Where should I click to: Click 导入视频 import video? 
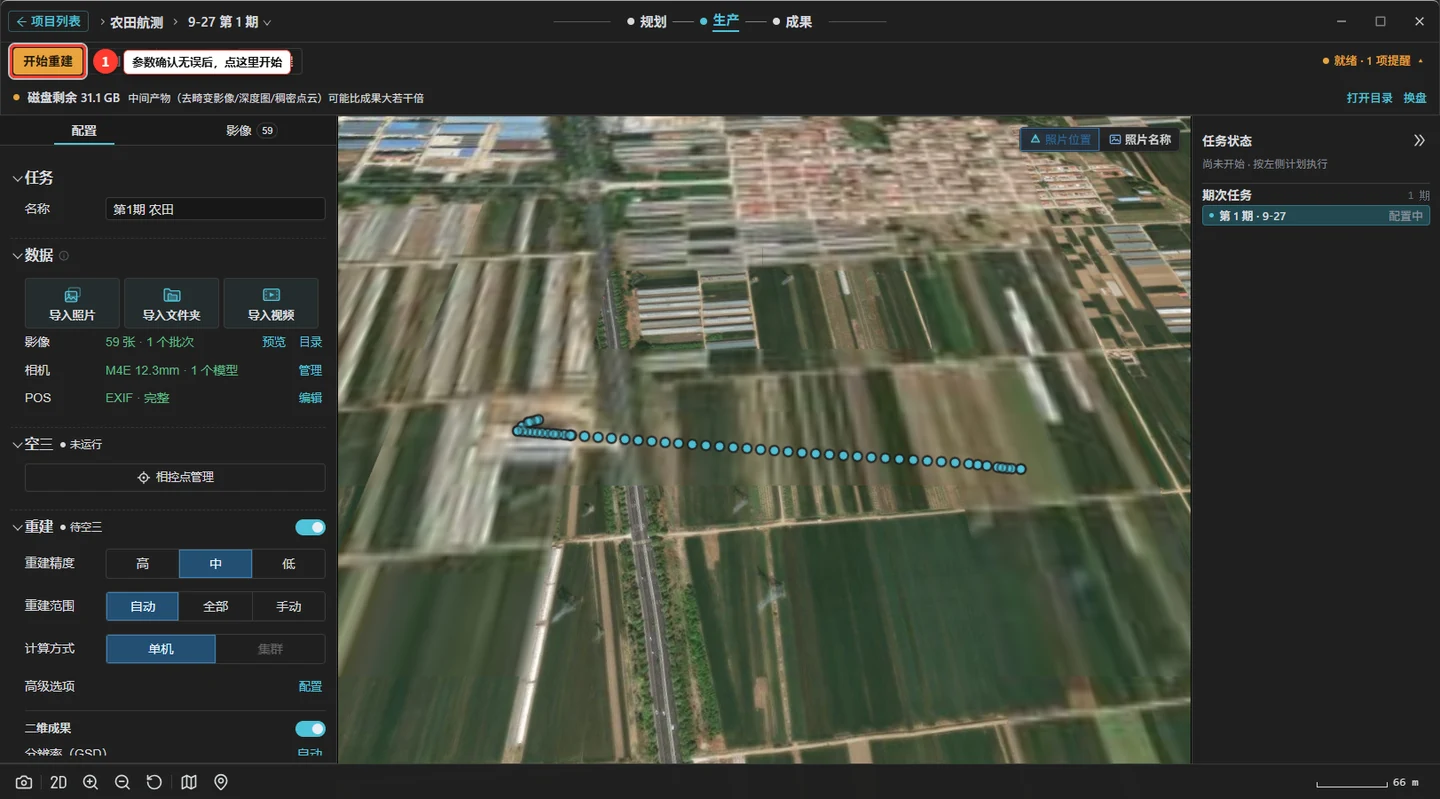pyautogui.click(x=271, y=303)
